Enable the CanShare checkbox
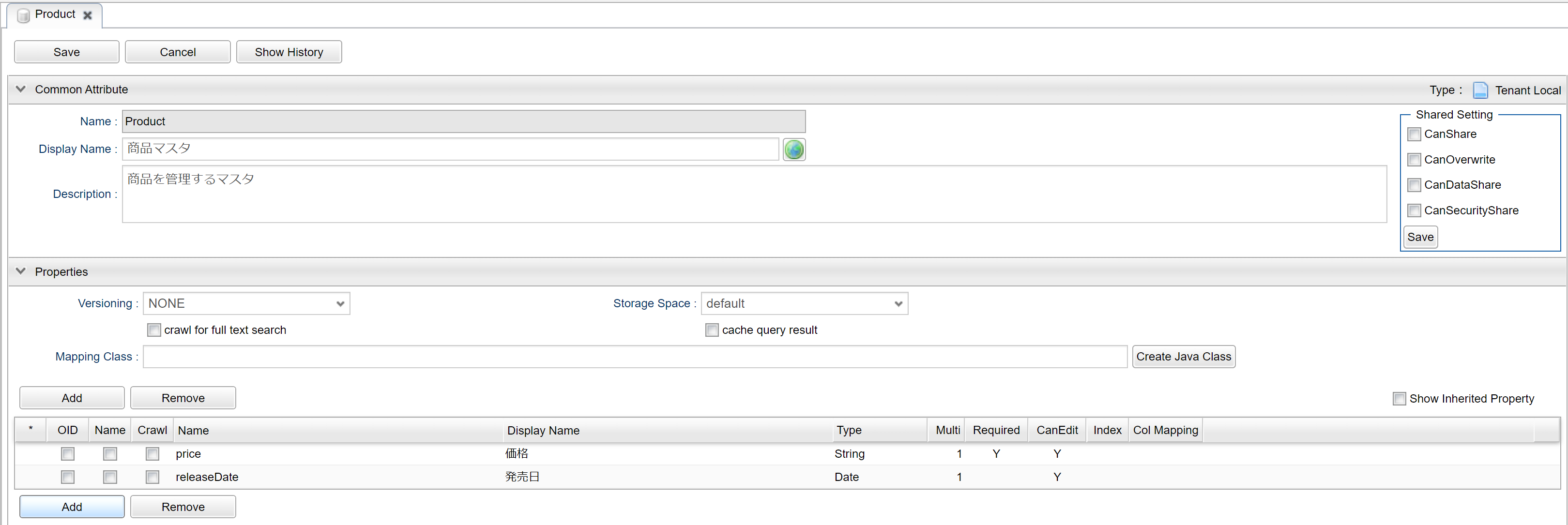The image size is (1568, 525). [x=1414, y=134]
